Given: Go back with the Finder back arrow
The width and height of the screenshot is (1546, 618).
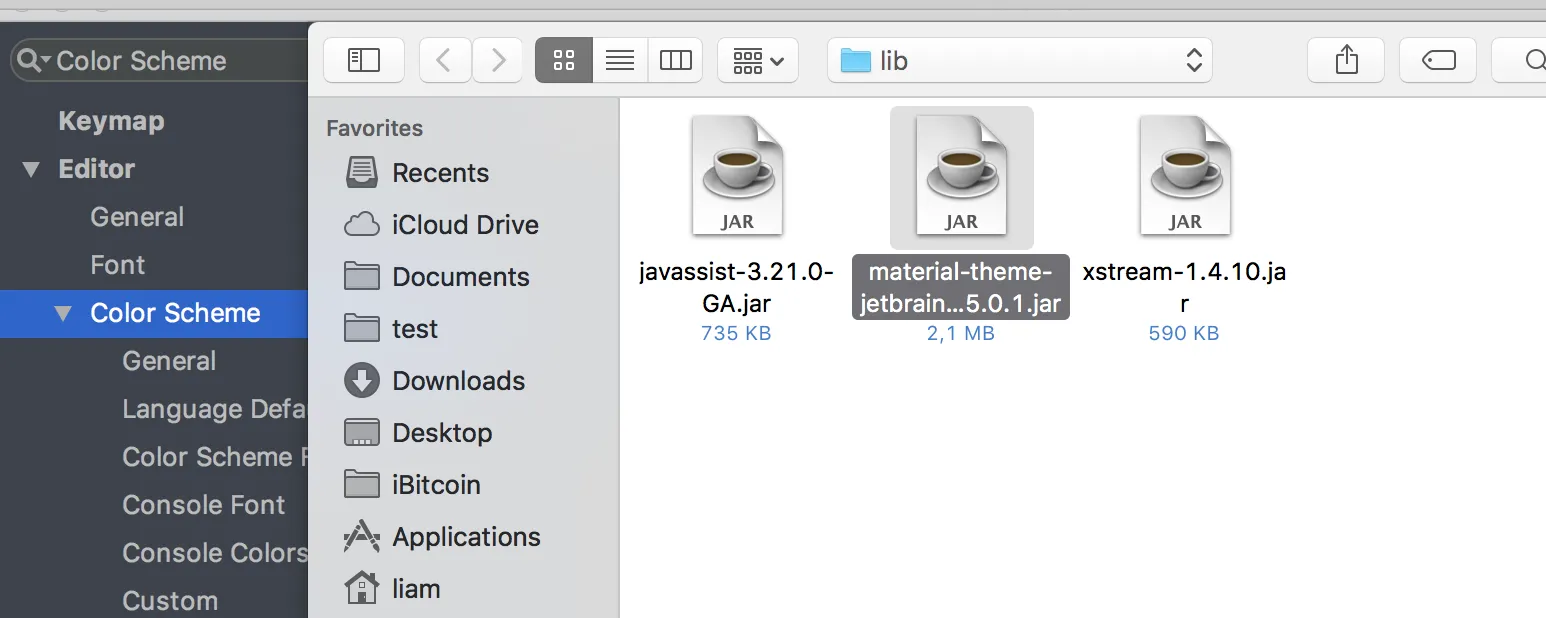Looking at the screenshot, I should tap(445, 61).
